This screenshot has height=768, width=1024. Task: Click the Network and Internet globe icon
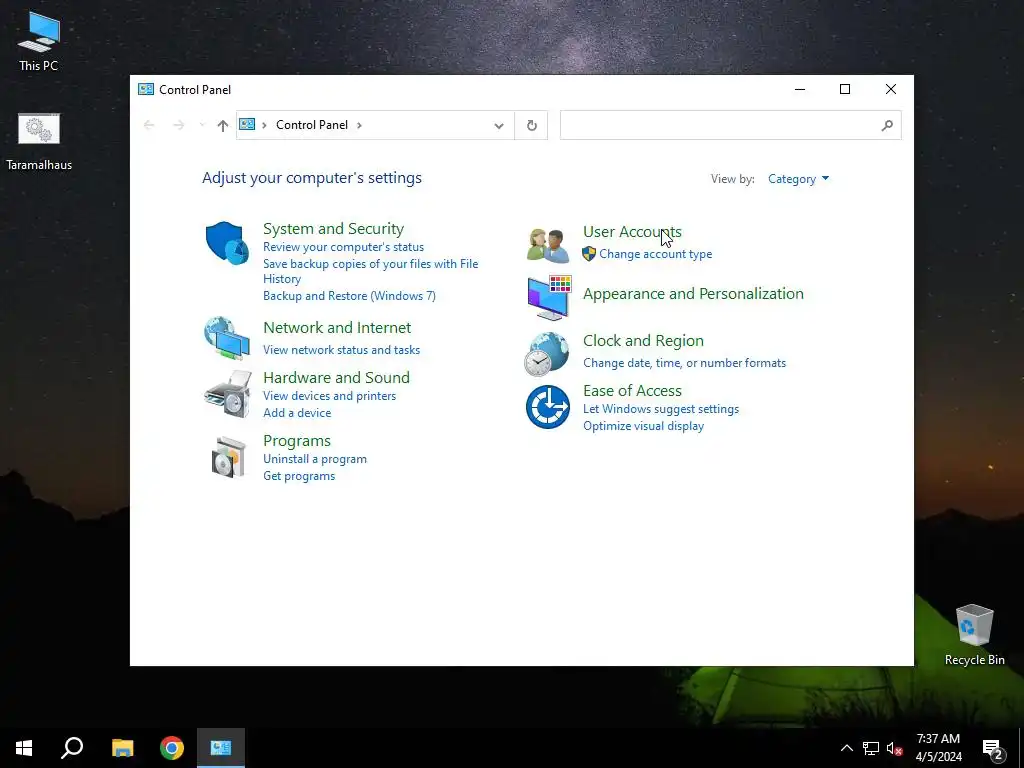[x=227, y=338]
